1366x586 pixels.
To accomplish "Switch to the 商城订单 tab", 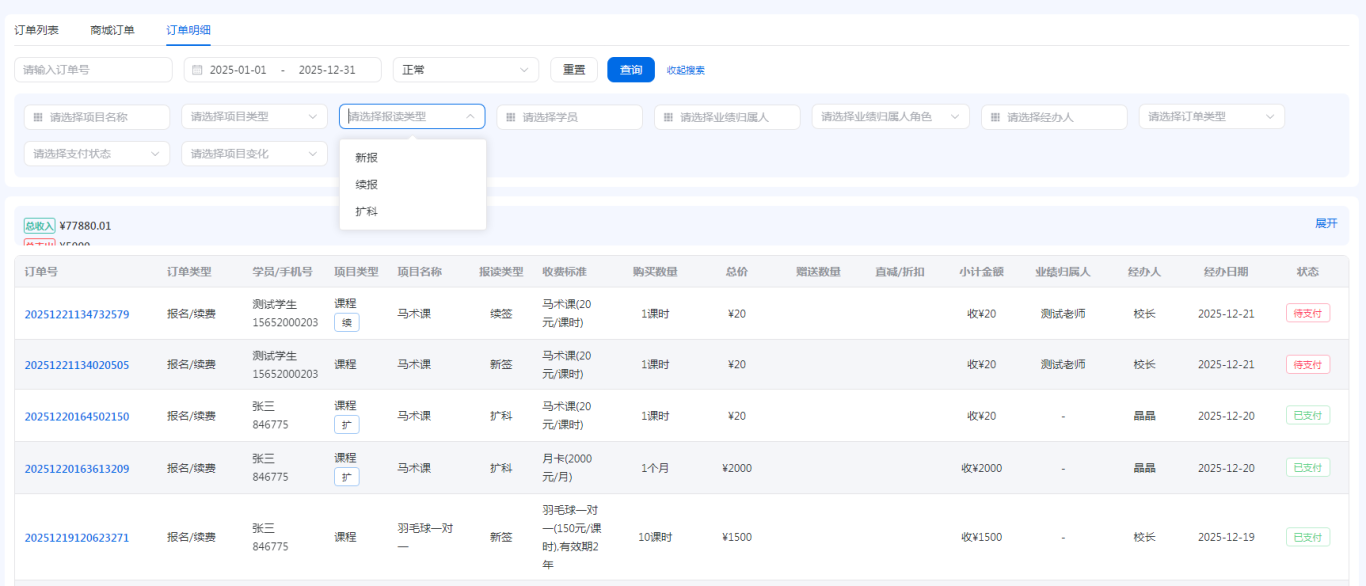I will pyautogui.click(x=112, y=30).
